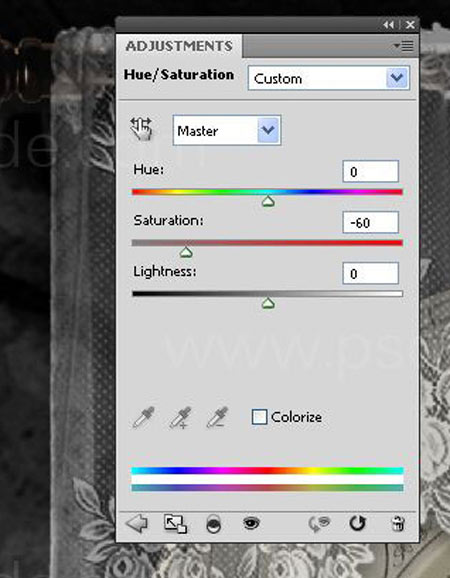Click the Hue value input field
This screenshot has width=450, height=578.
(x=370, y=171)
